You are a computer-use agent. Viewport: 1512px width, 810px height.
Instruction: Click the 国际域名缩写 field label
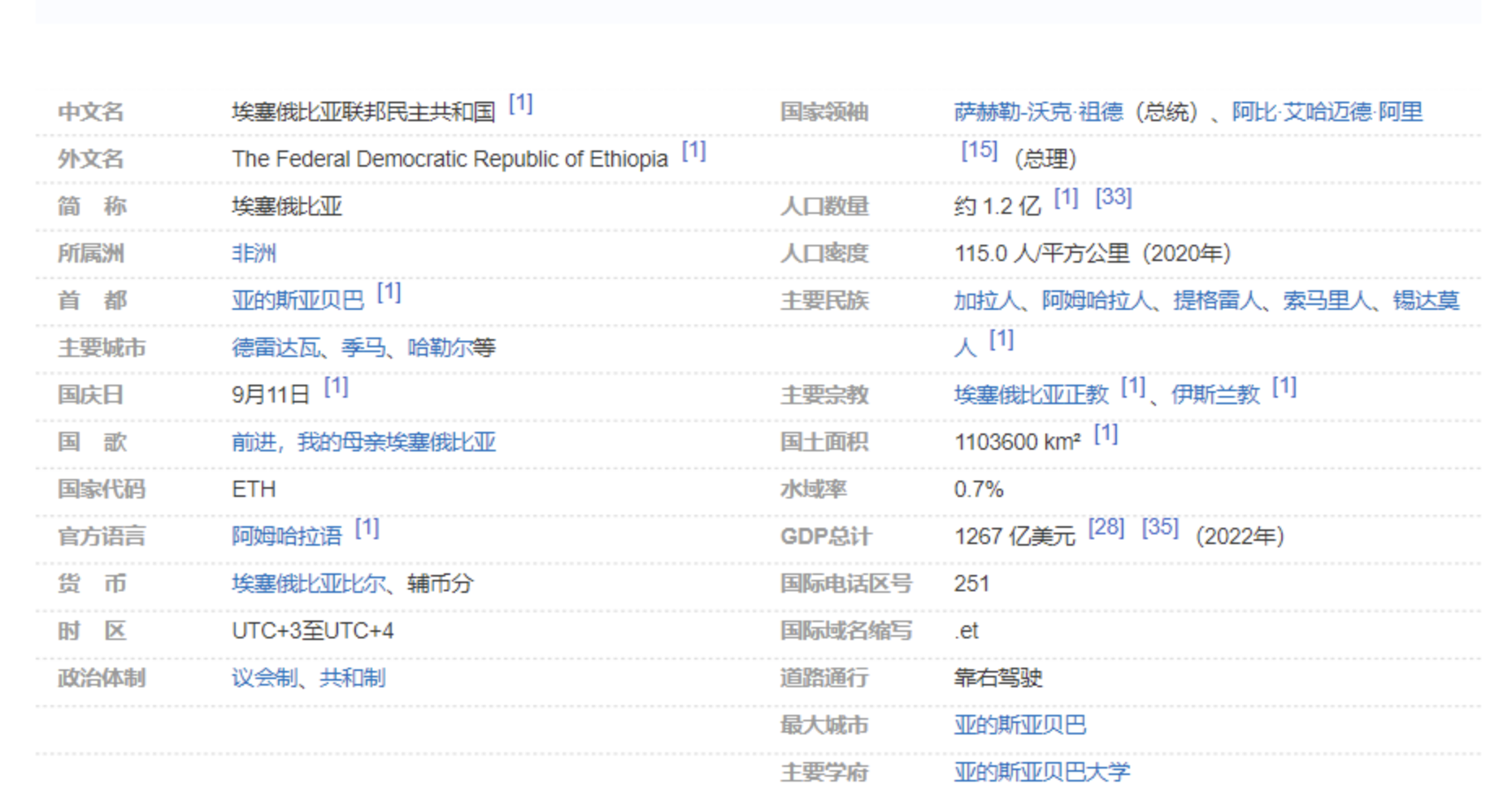846,631
